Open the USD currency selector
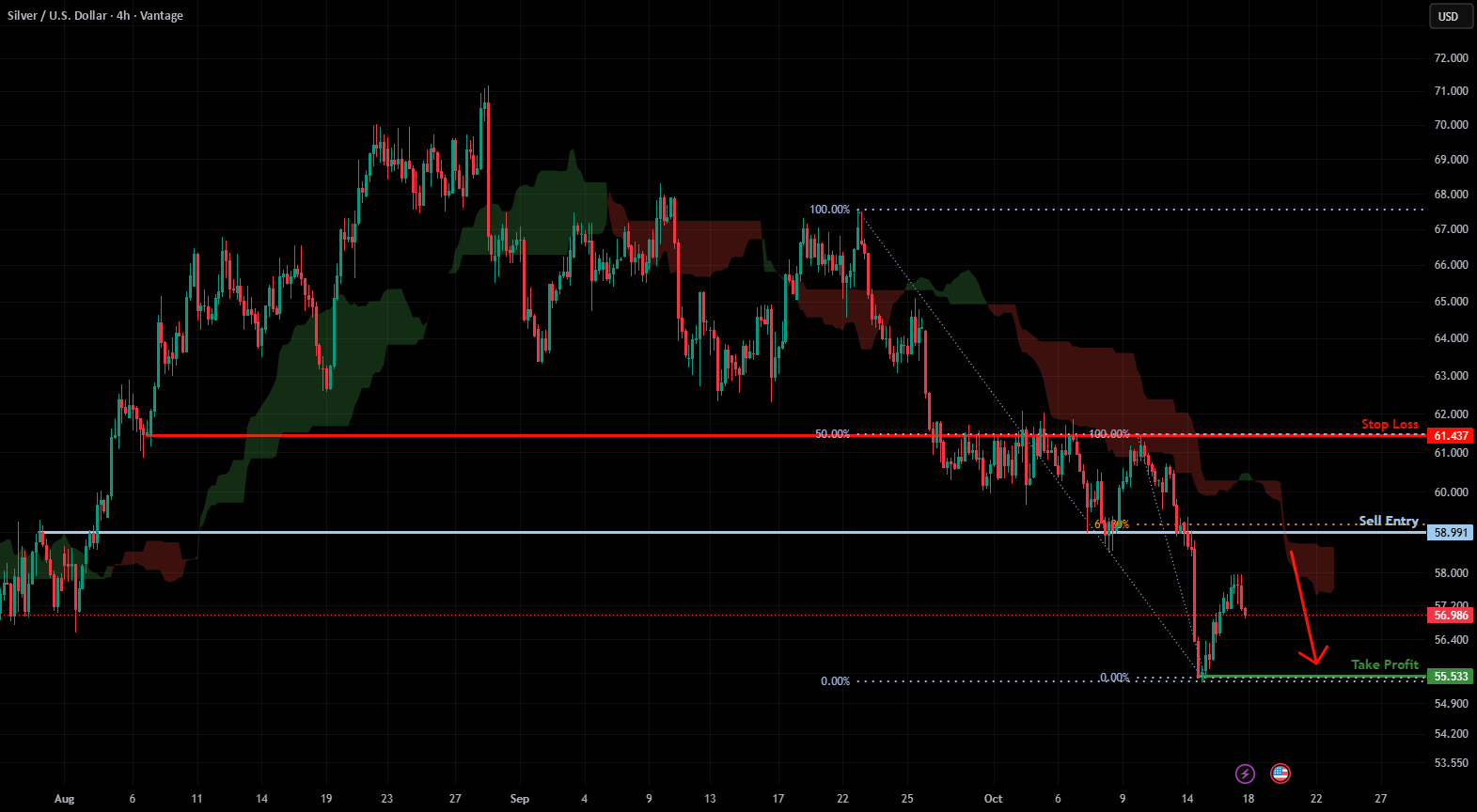Image resolution: width=1477 pixels, height=812 pixels. 1449,16
